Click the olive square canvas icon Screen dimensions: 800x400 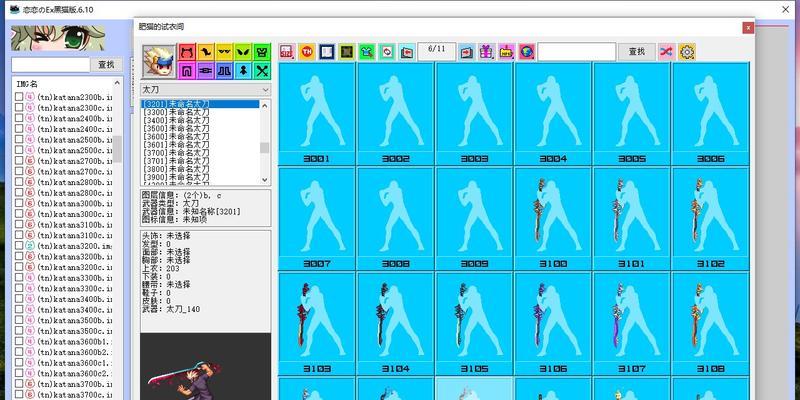[346, 52]
